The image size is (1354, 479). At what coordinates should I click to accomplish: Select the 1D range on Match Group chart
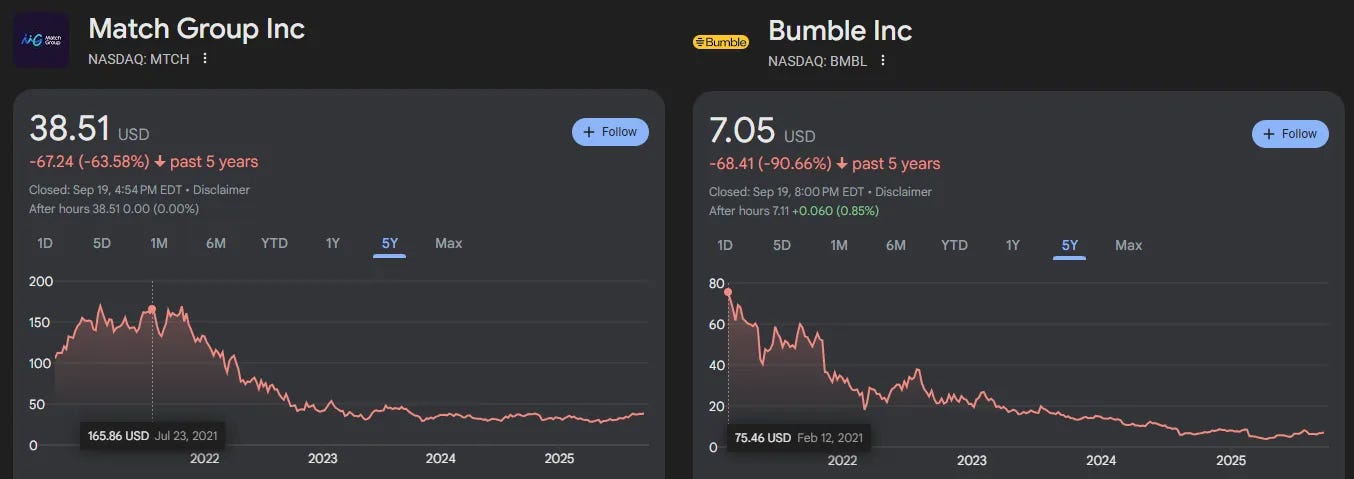click(x=45, y=243)
